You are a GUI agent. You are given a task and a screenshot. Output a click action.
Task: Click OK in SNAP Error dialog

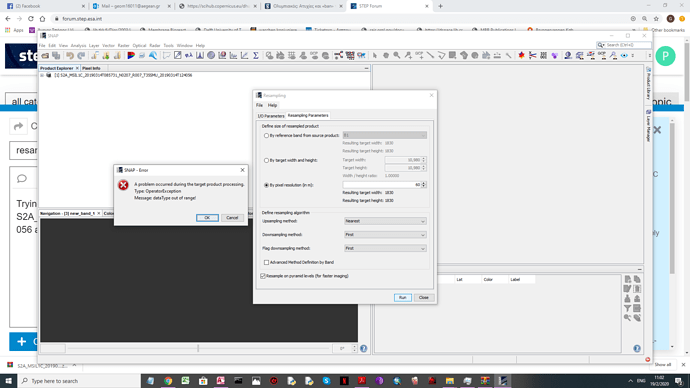[x=207, y=218]
